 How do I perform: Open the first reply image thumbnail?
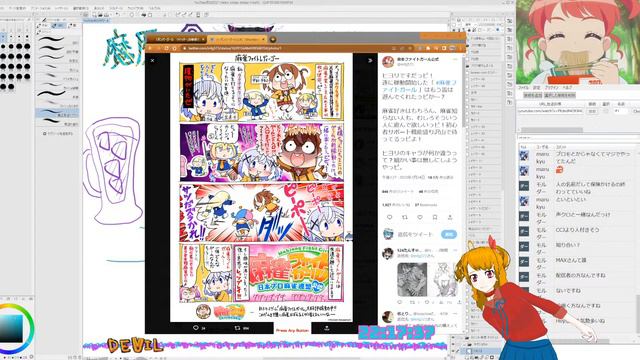(x=412, y=279)
